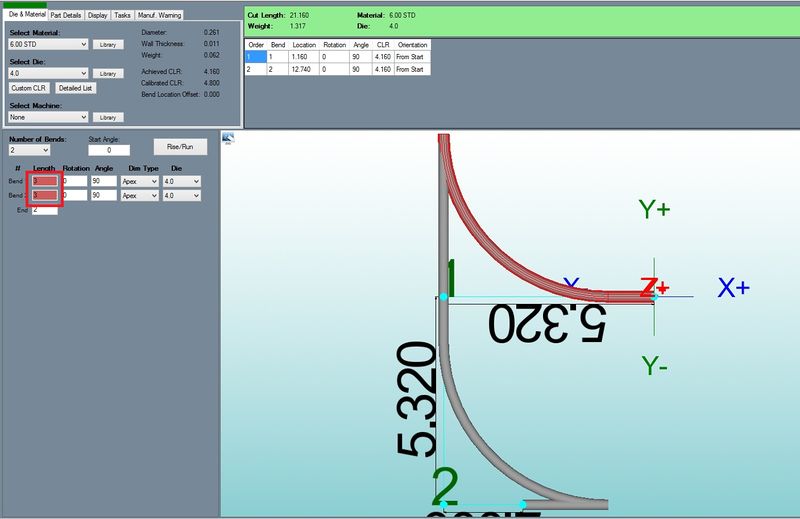
Task: Click the Library button beside Select Material
Action: coord(107,45)
